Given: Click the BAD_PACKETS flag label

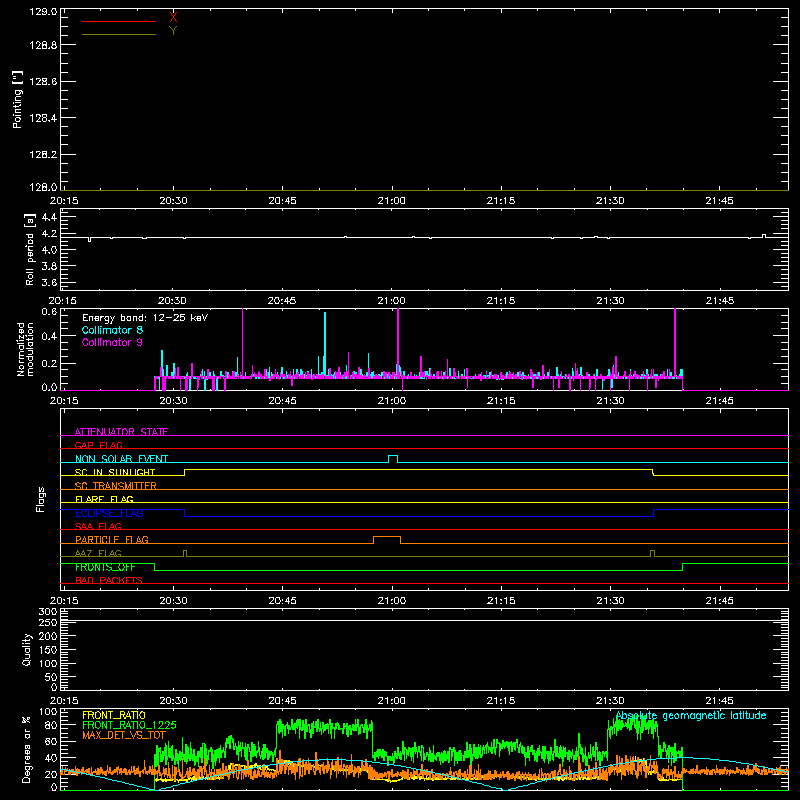Looking at the screenshot, I should 109,580.
